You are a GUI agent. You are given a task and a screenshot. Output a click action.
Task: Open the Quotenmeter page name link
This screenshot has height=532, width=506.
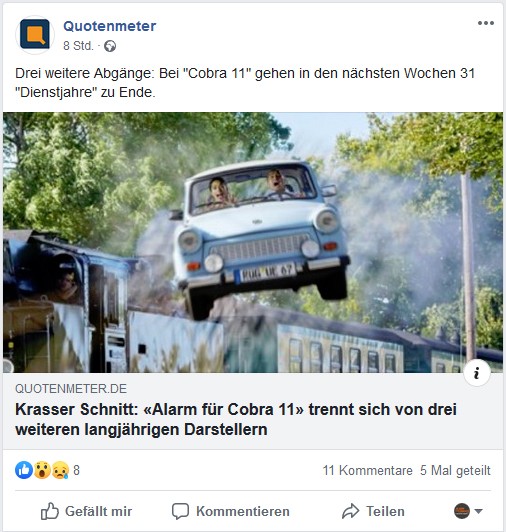click(x=110, y=26)
